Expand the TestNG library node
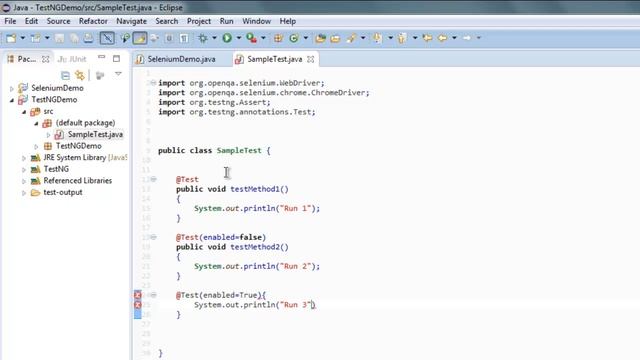Screen dimensions: 640x360 point(24,169)
